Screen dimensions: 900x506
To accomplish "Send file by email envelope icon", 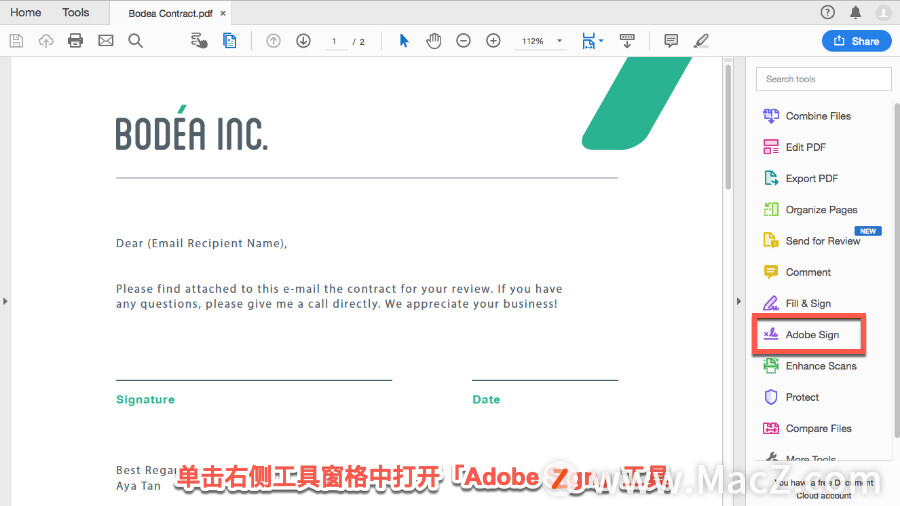I will coord(106,41).
